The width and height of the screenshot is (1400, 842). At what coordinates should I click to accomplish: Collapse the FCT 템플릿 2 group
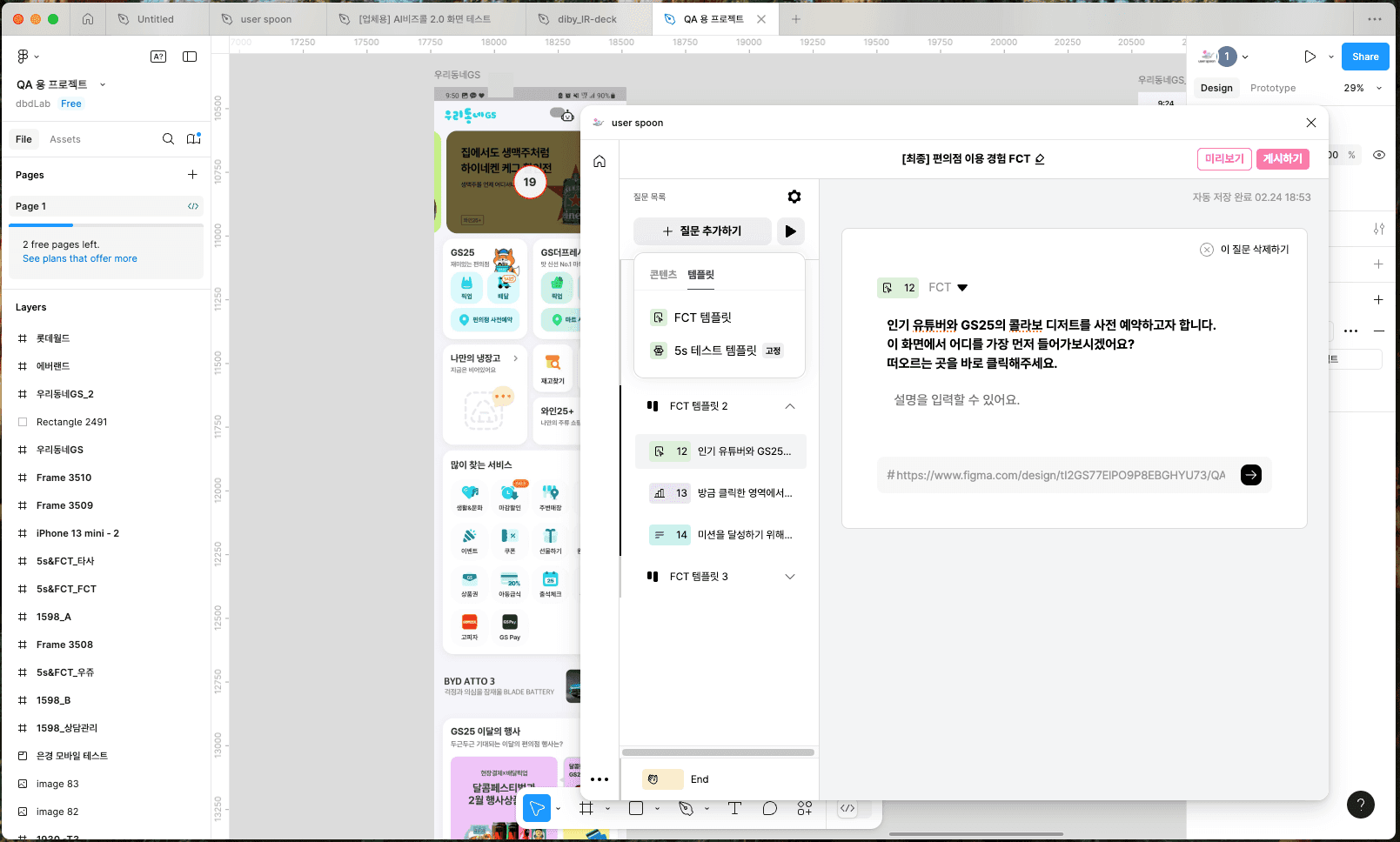click(x=790, y=406)
